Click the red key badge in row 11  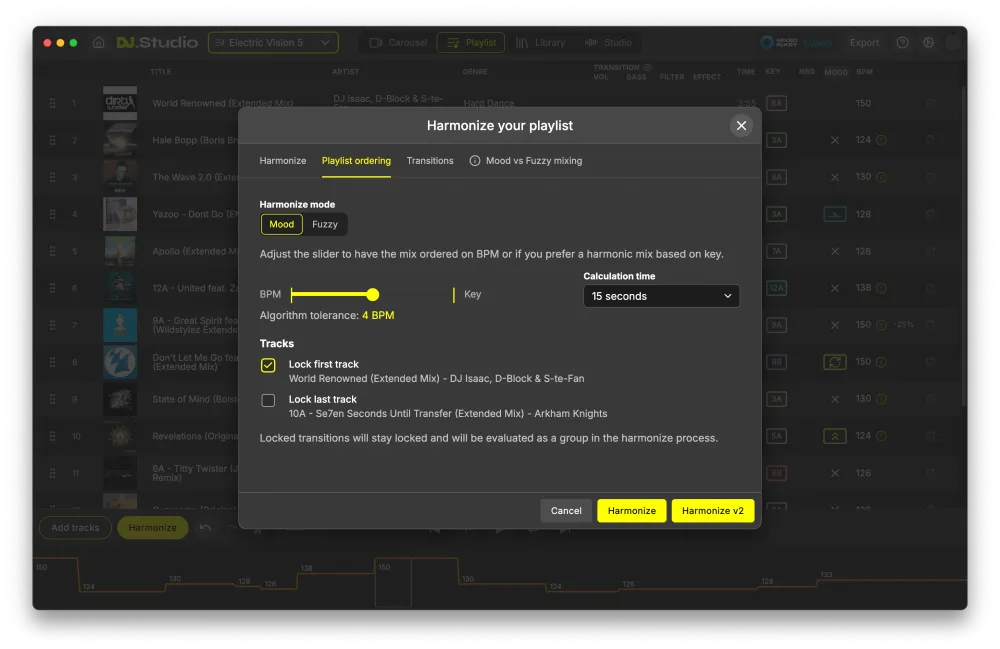click(x=776, y=473)
